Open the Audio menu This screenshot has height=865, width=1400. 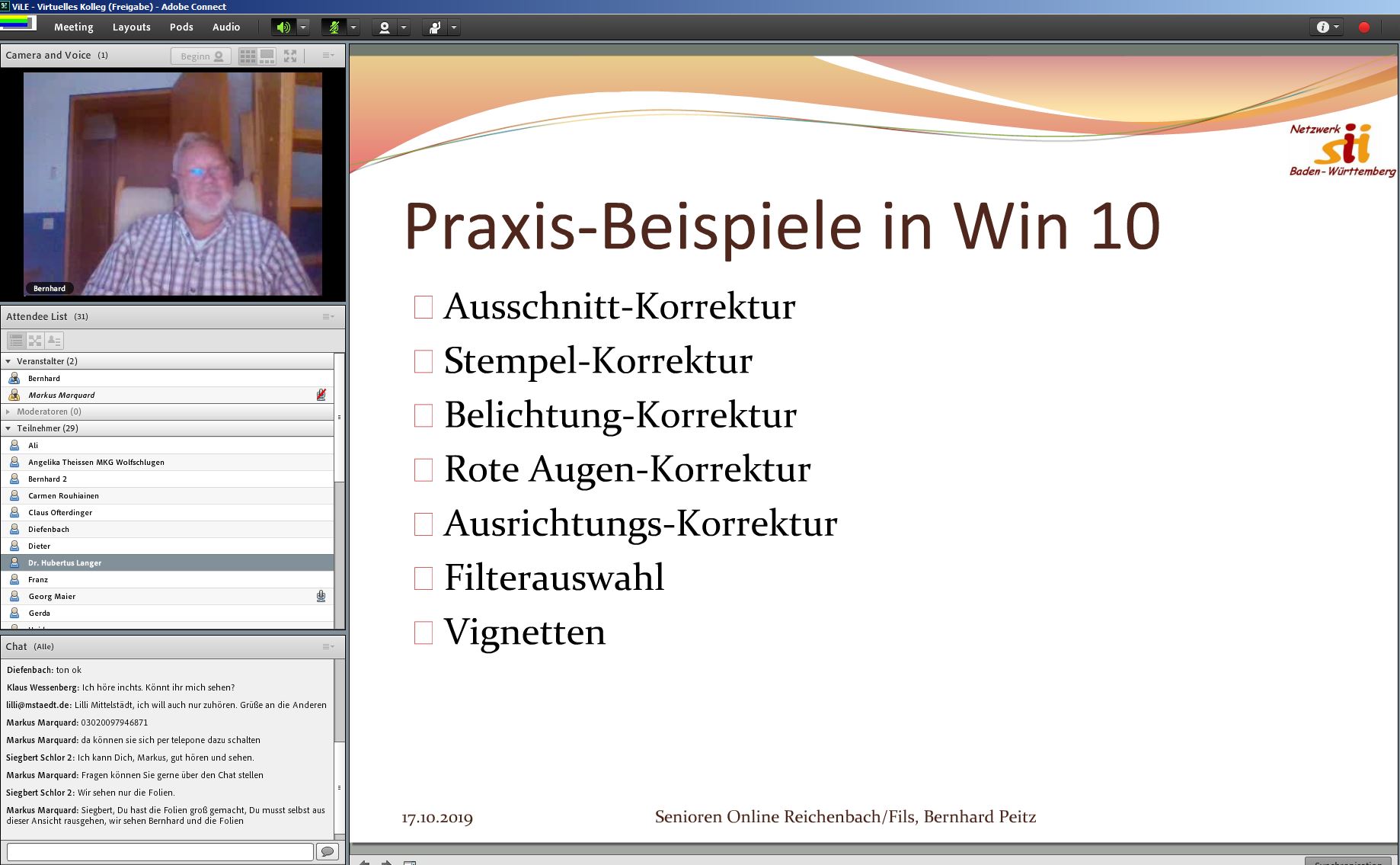(x=226, y=27)
